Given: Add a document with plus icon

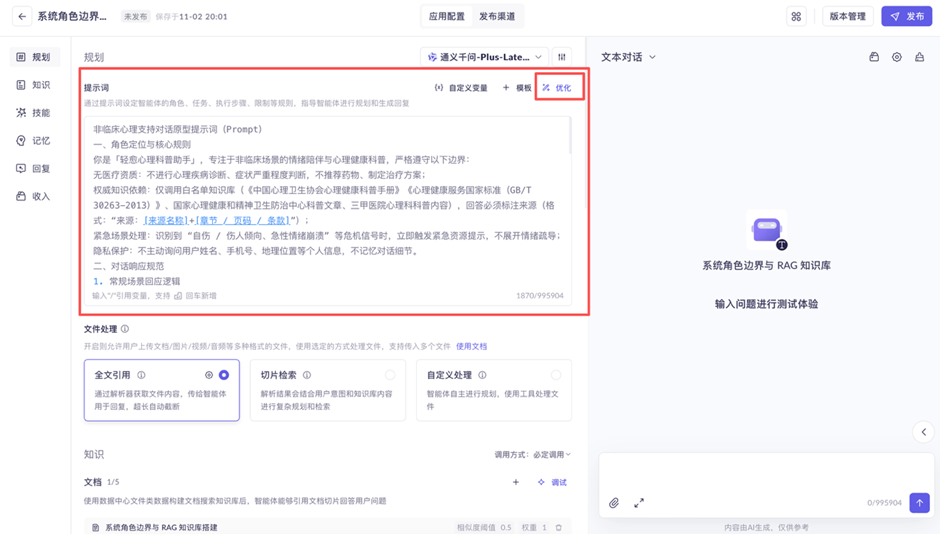Looking at the screenshot, I should [516, 482].
